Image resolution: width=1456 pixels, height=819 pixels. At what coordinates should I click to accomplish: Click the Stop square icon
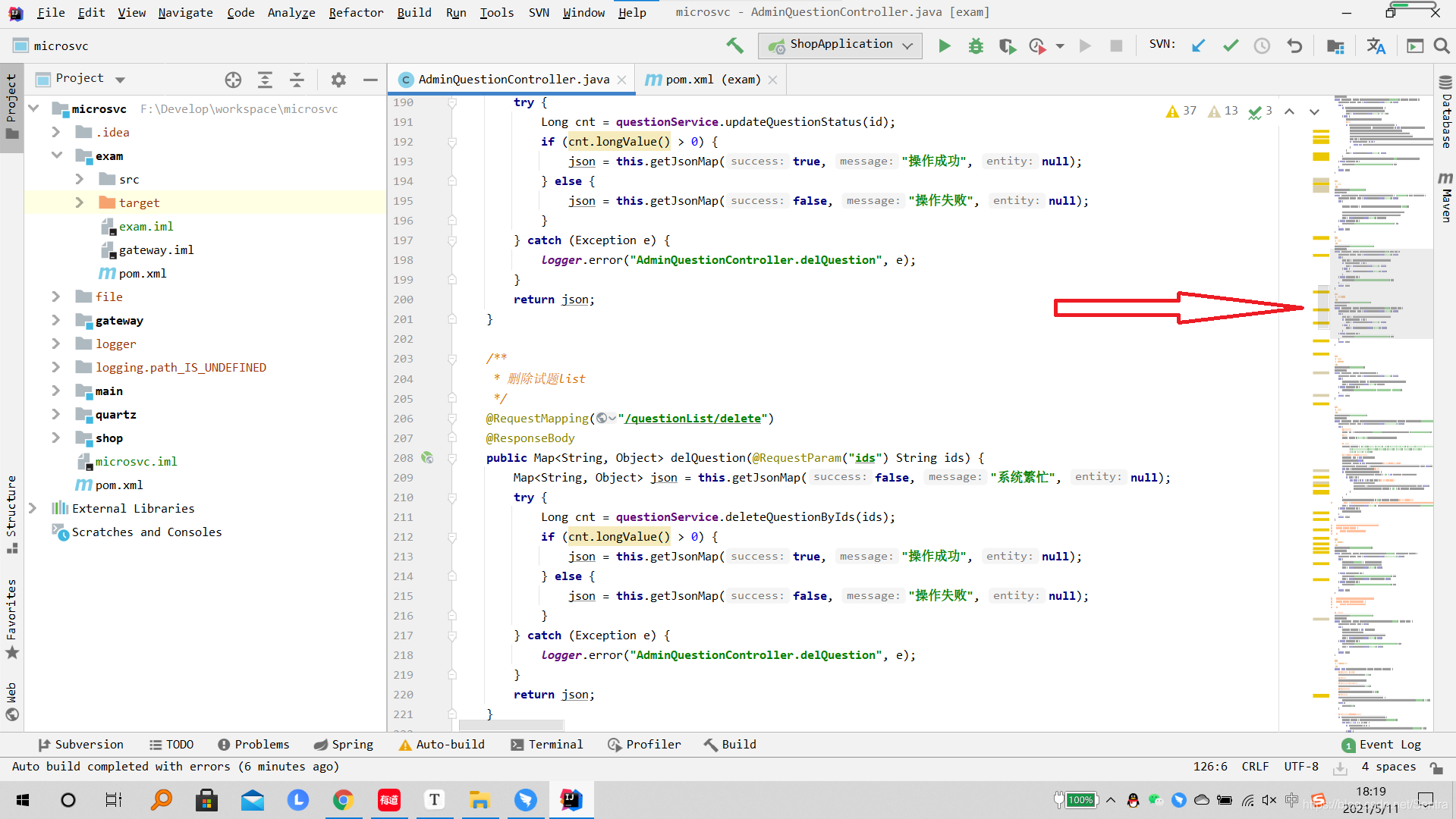coord(1116,46)
